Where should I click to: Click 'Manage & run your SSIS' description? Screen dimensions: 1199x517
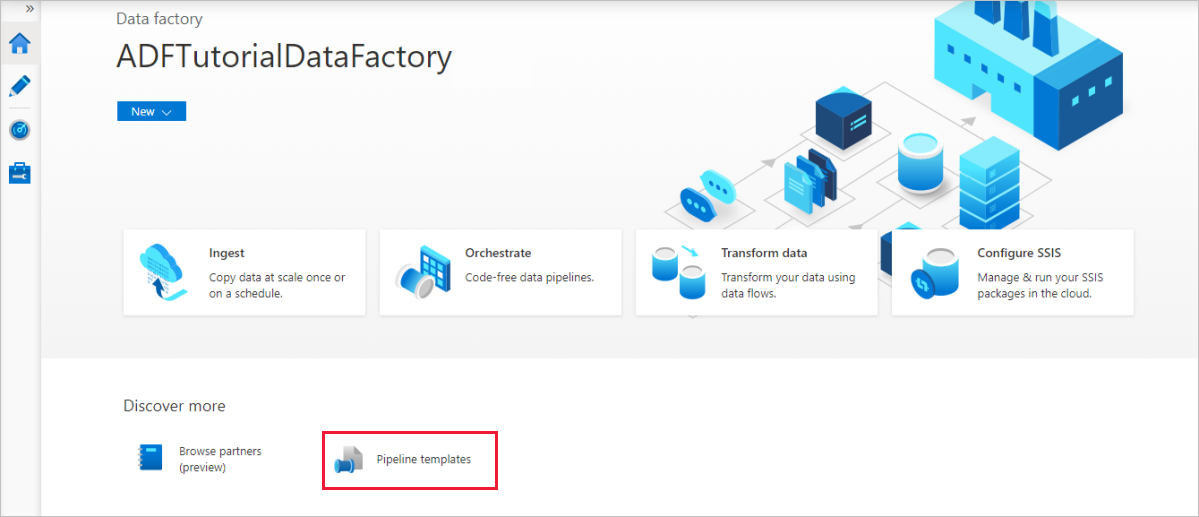(x=1038, y=278)
